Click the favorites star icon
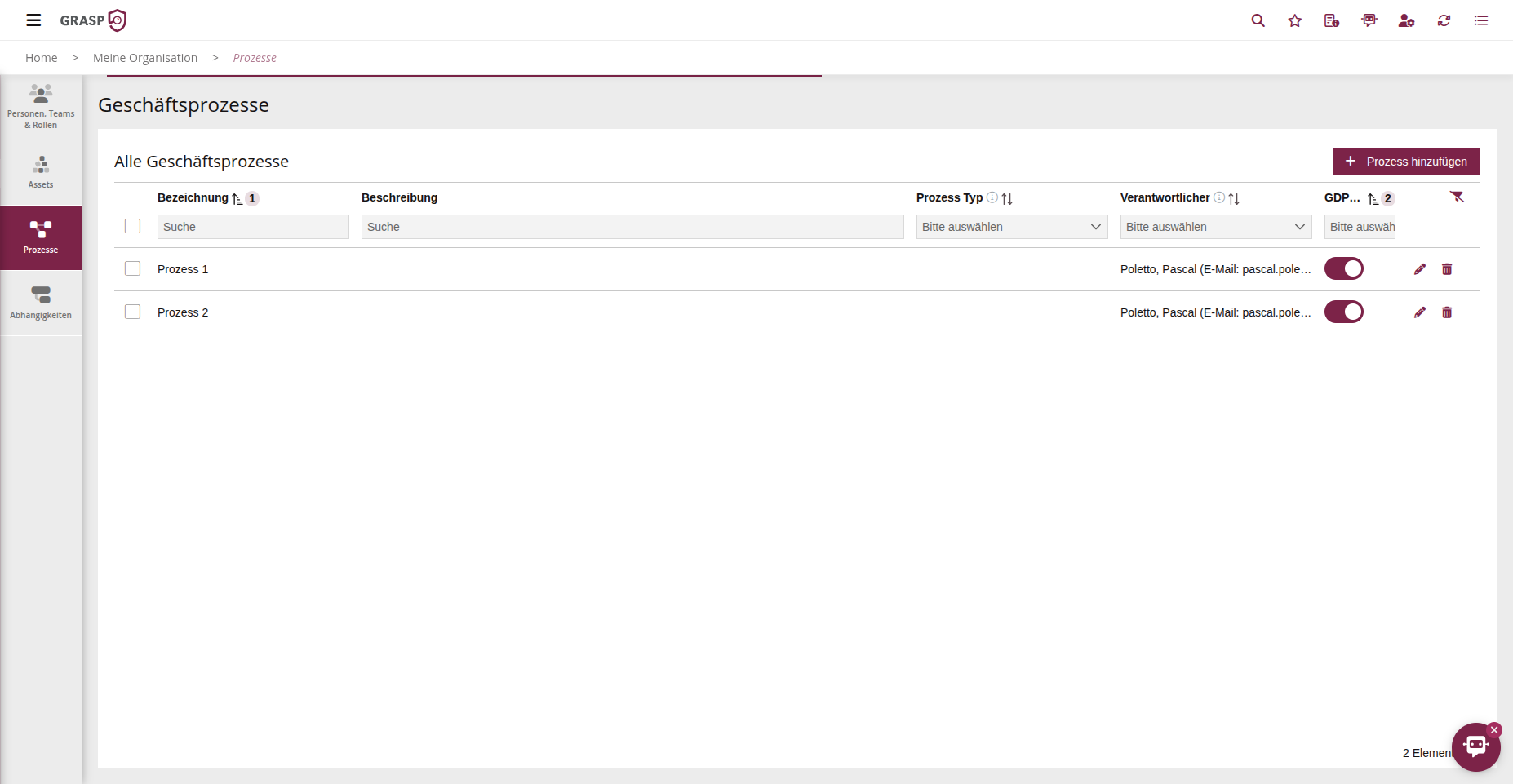Viewport: 1513px width, 784px height. 1295,20
